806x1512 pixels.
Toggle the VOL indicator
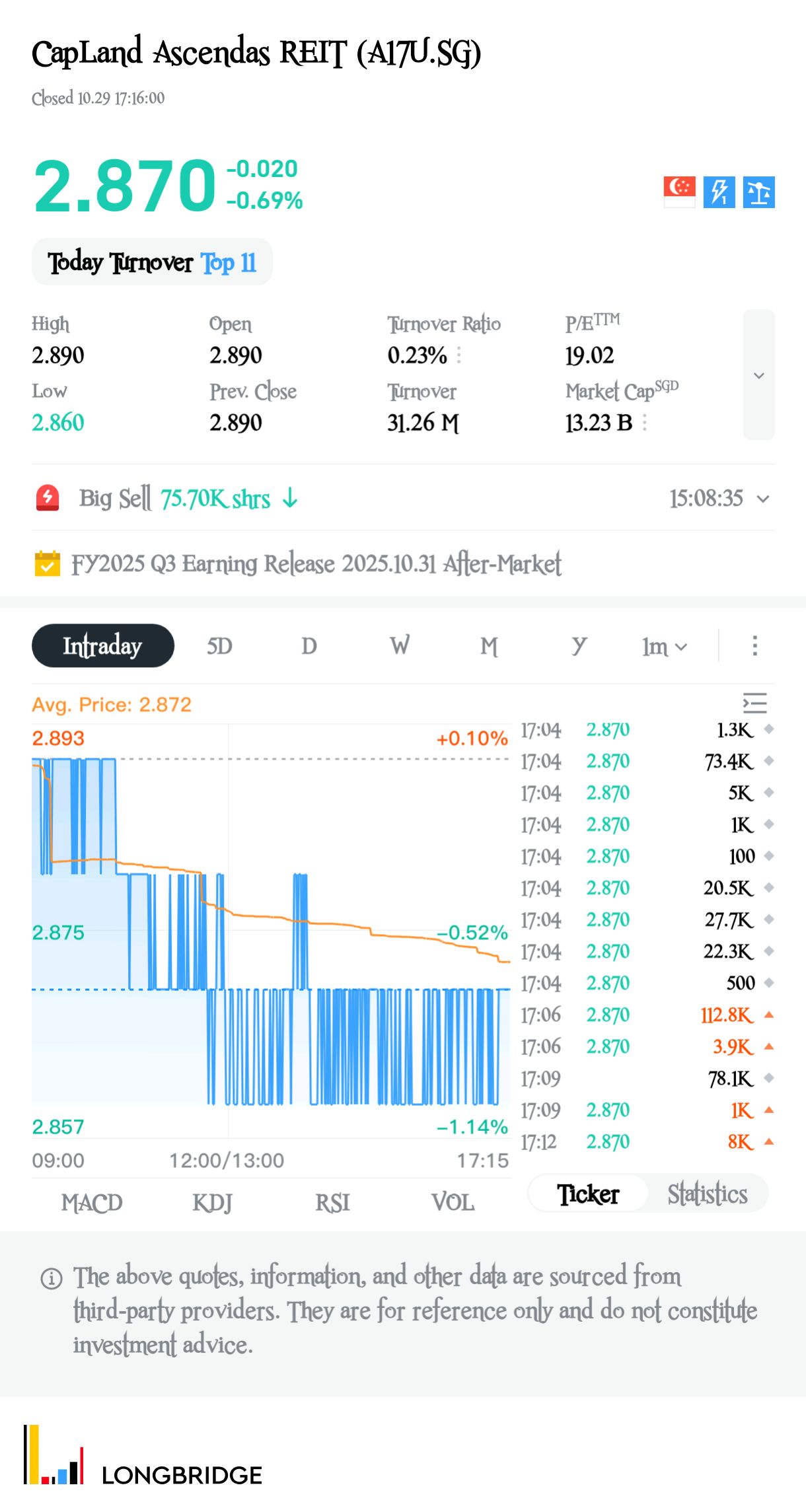click(453, 1202)
